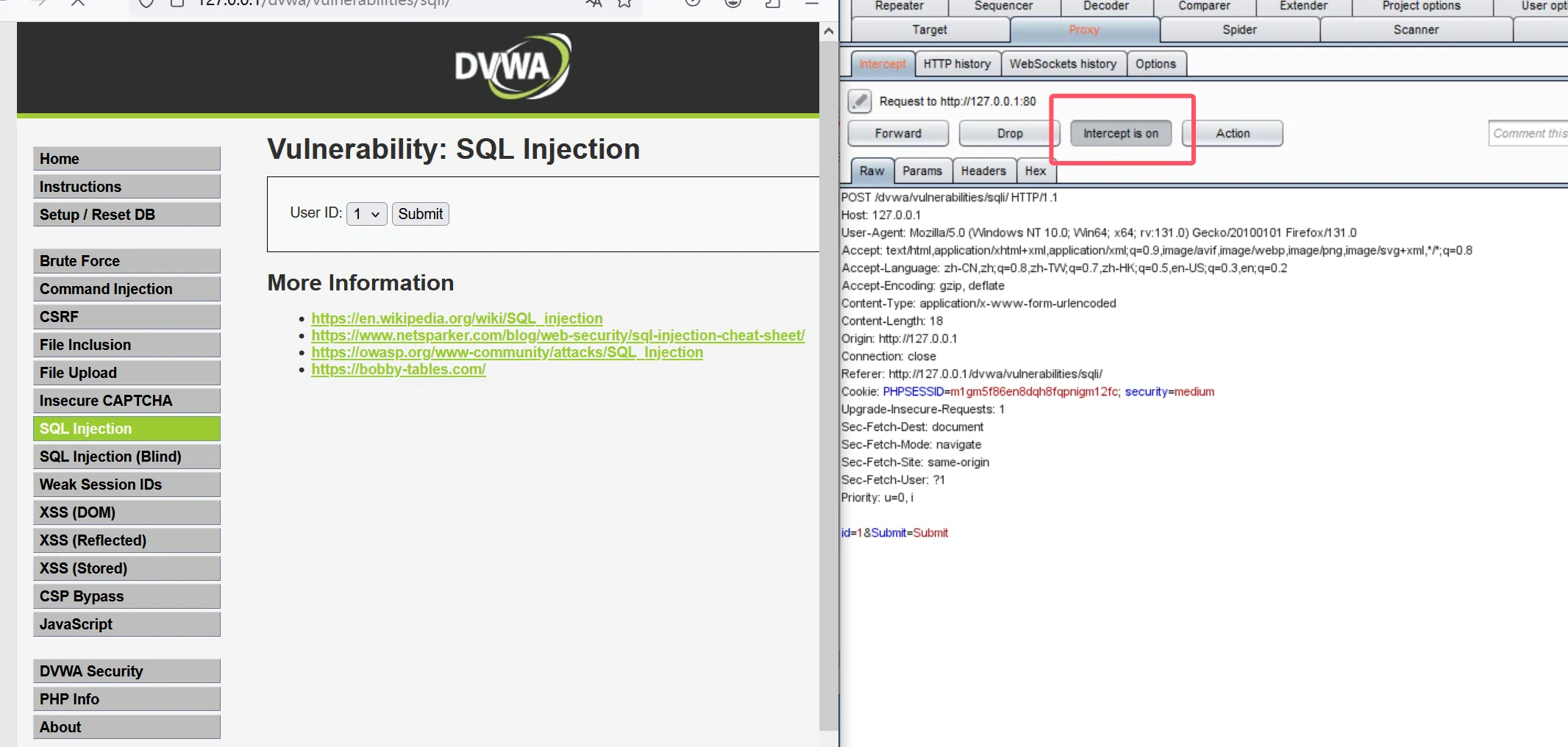The image size is (1568, 747).
Task: Show the Params request view
Action: (x=922, y=171)
